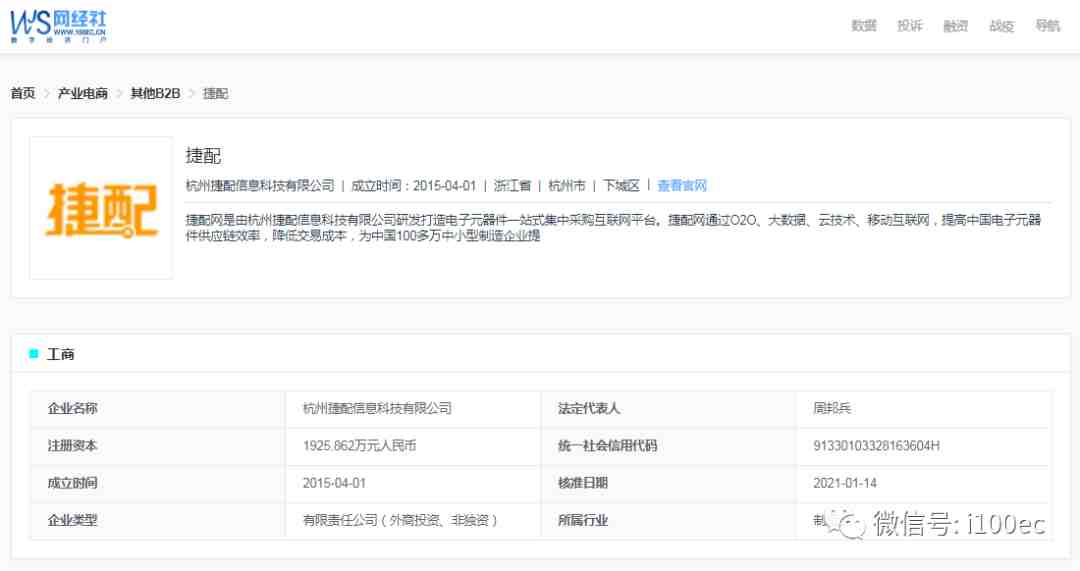
Task: Select 下城区 in company header
Action: point(621,185)
